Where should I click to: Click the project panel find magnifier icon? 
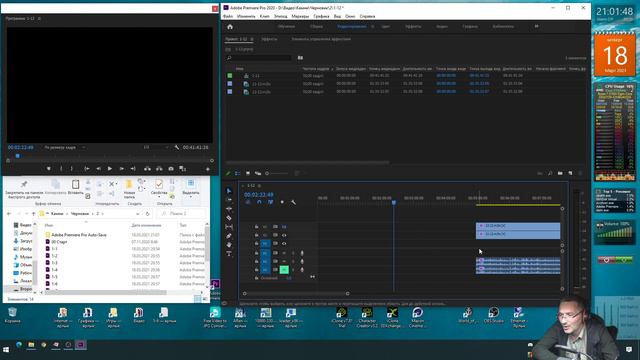pyautogui.click(x=550, y=173)
